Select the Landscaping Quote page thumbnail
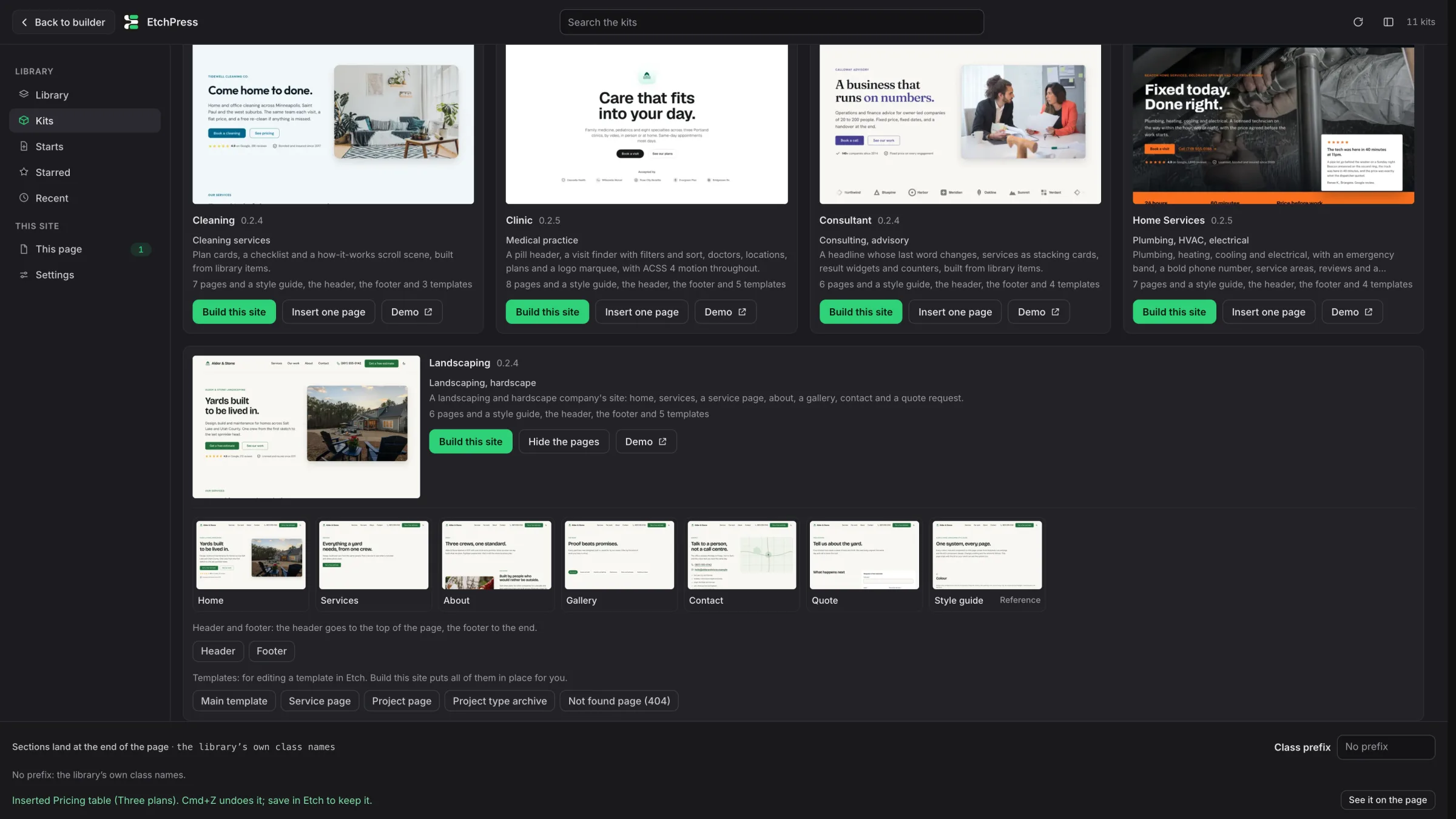 point(864,555)
